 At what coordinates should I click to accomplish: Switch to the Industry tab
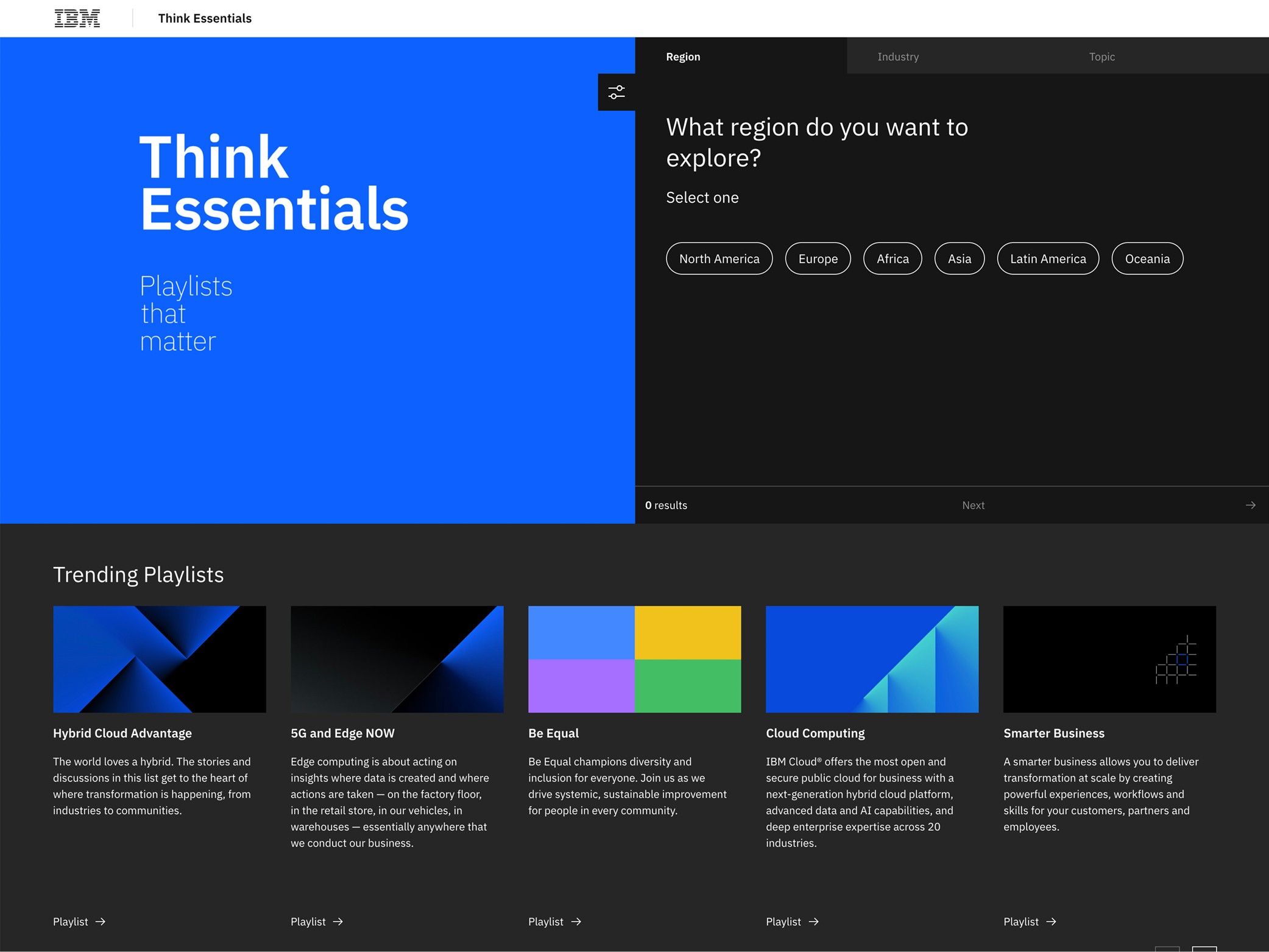(x=953, y=56)
